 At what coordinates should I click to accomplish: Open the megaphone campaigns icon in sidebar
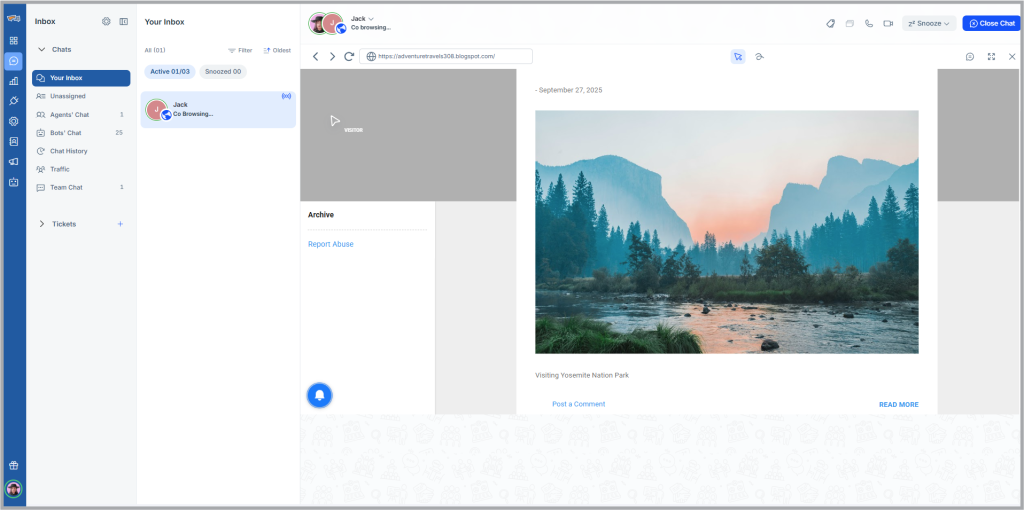(14, 162)
